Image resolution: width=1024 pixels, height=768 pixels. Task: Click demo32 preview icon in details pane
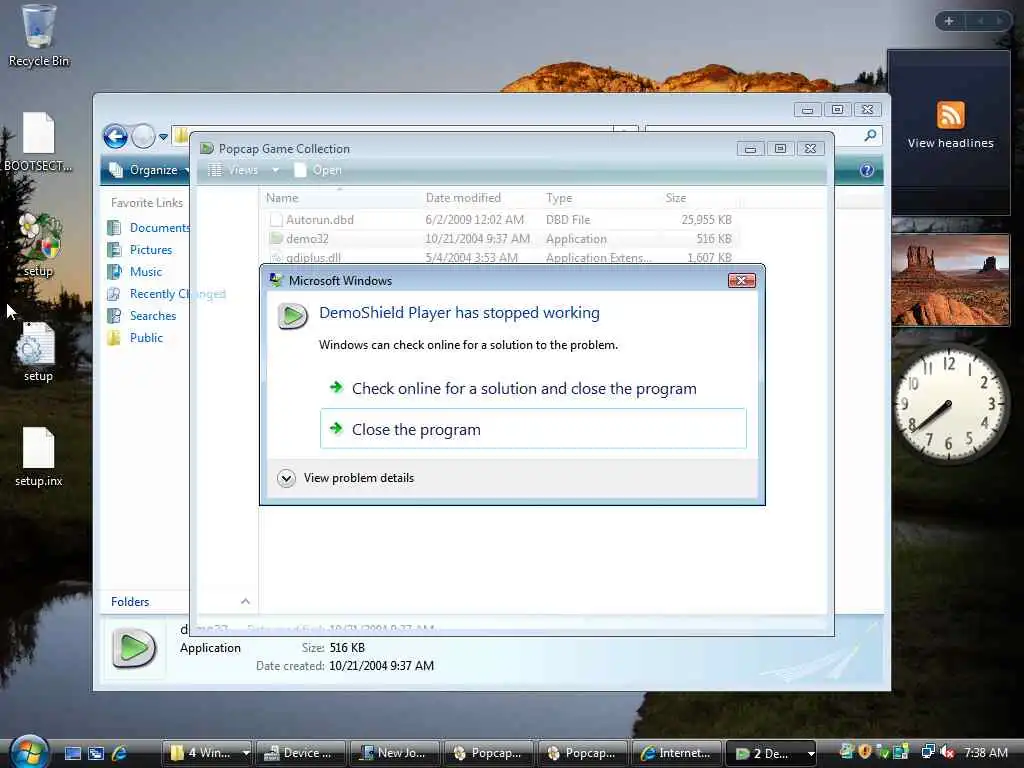coord(134,648)
